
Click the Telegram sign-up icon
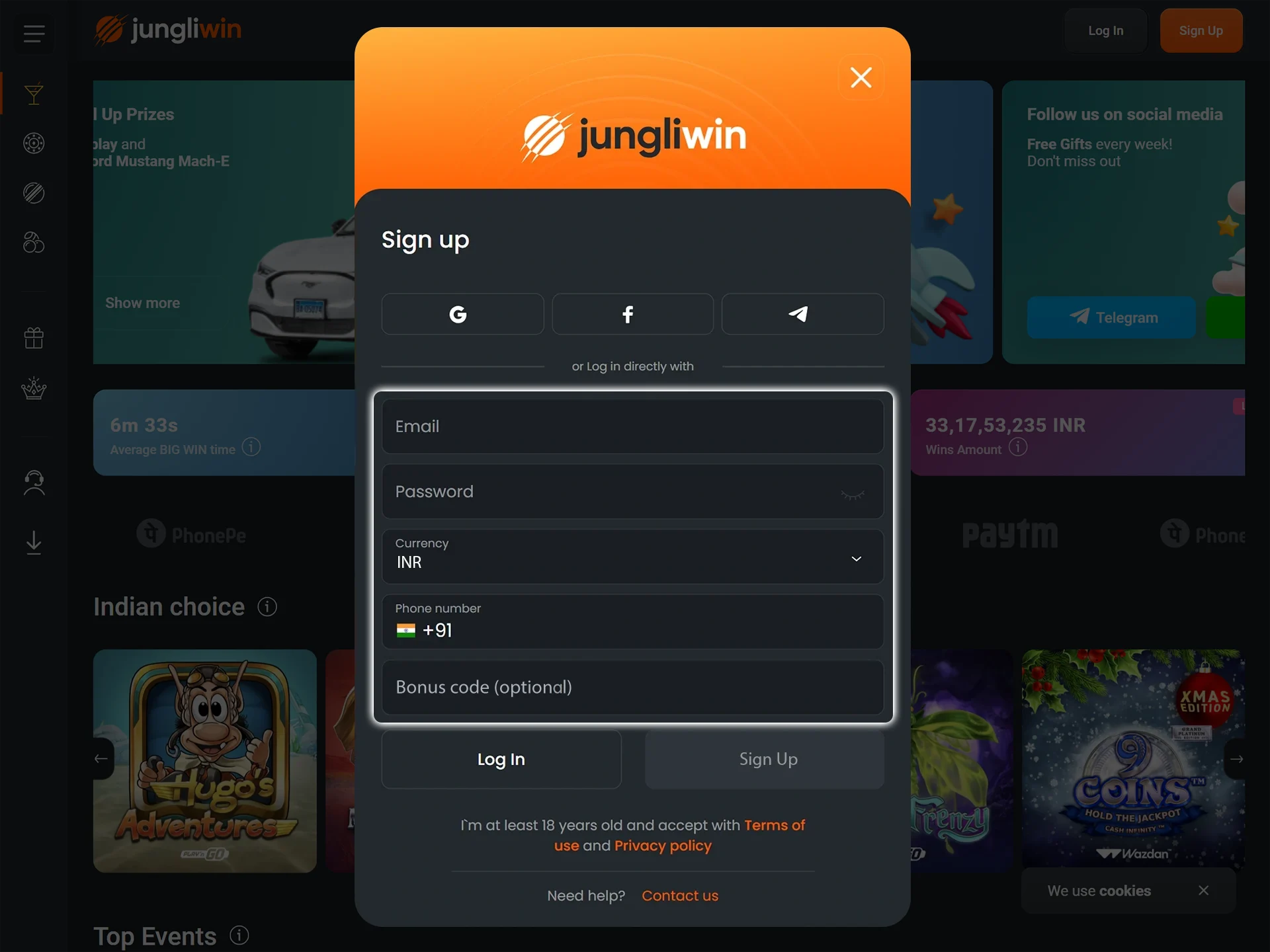[800, 314]
